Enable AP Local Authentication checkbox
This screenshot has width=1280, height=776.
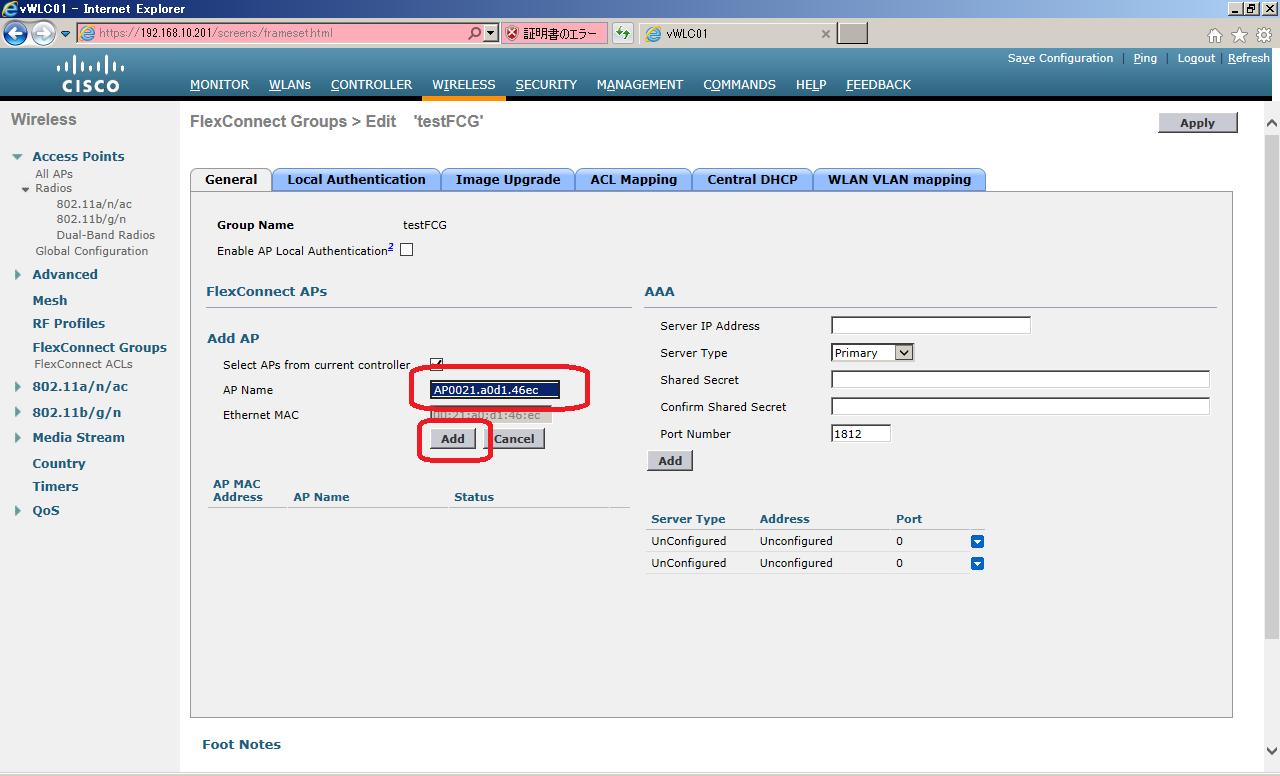tap(406, 250)
